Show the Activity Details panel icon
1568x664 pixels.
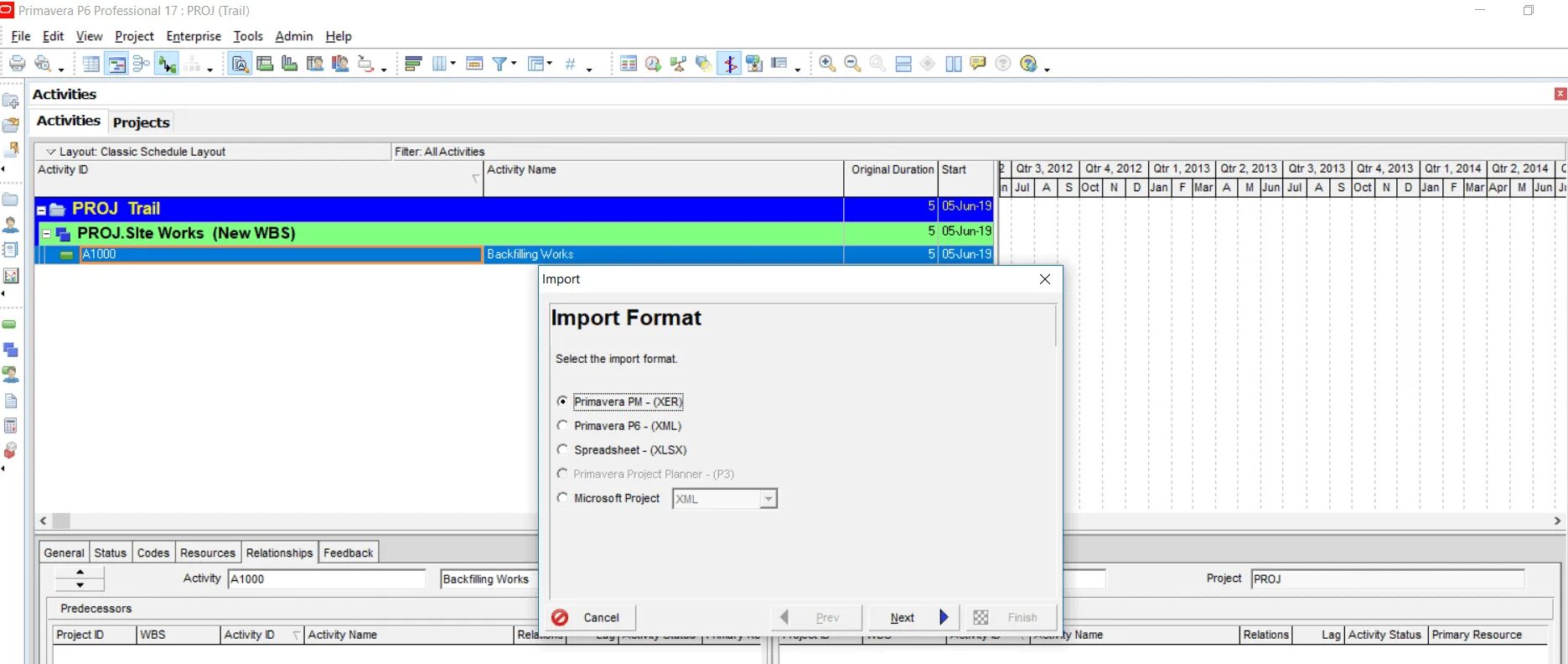point(240,64)
